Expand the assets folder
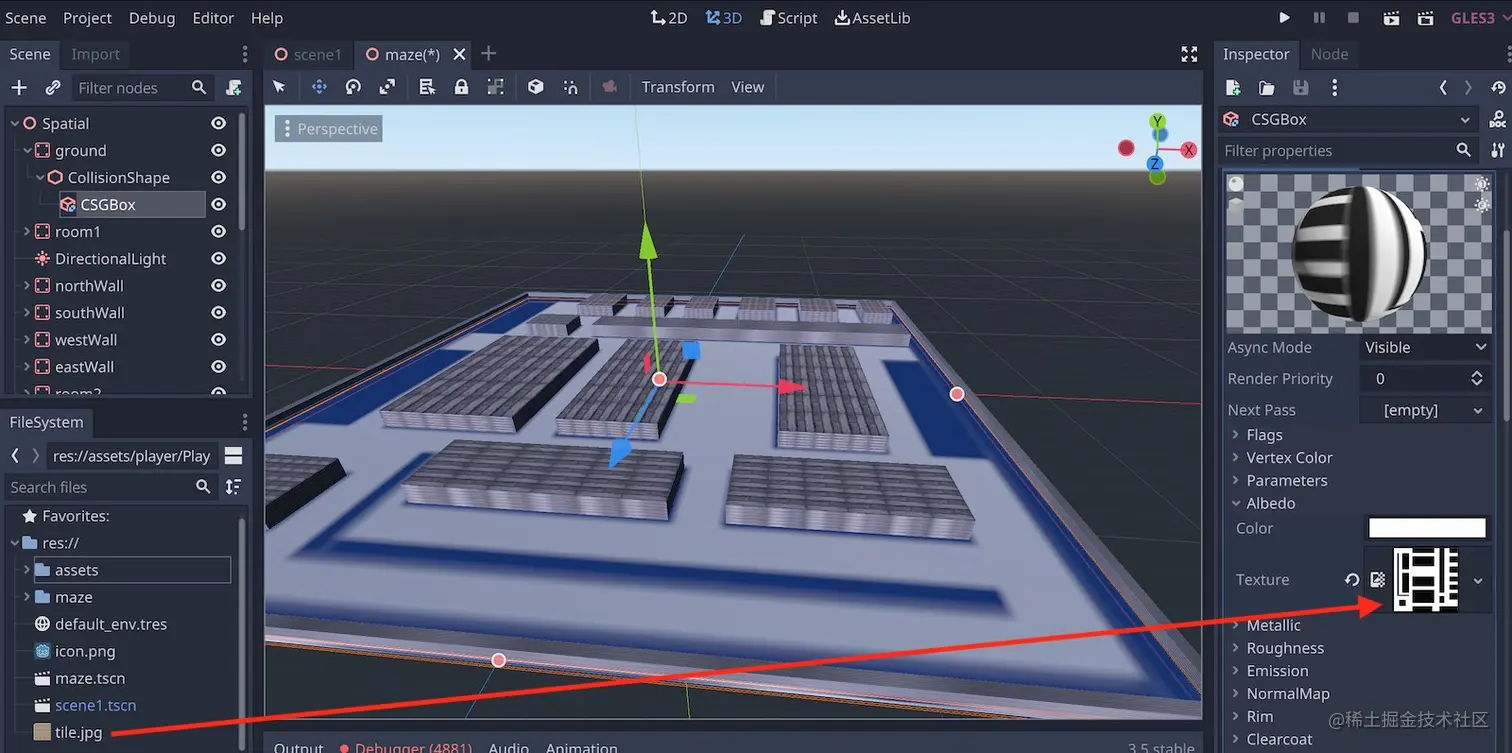1512x753 pixels. click(x=27, y=570)
